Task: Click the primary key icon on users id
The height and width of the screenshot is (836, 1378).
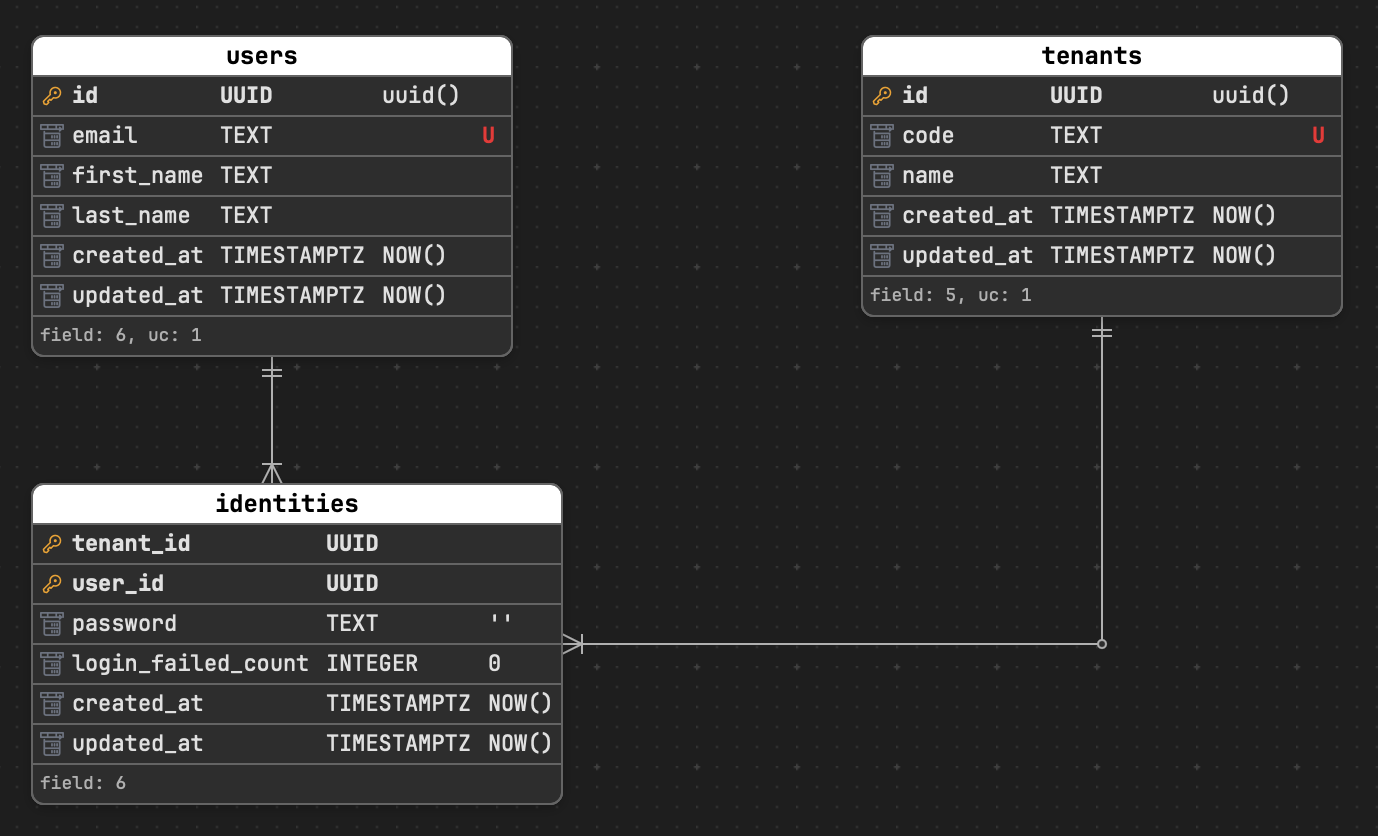Action: click(x=51, y=95)
